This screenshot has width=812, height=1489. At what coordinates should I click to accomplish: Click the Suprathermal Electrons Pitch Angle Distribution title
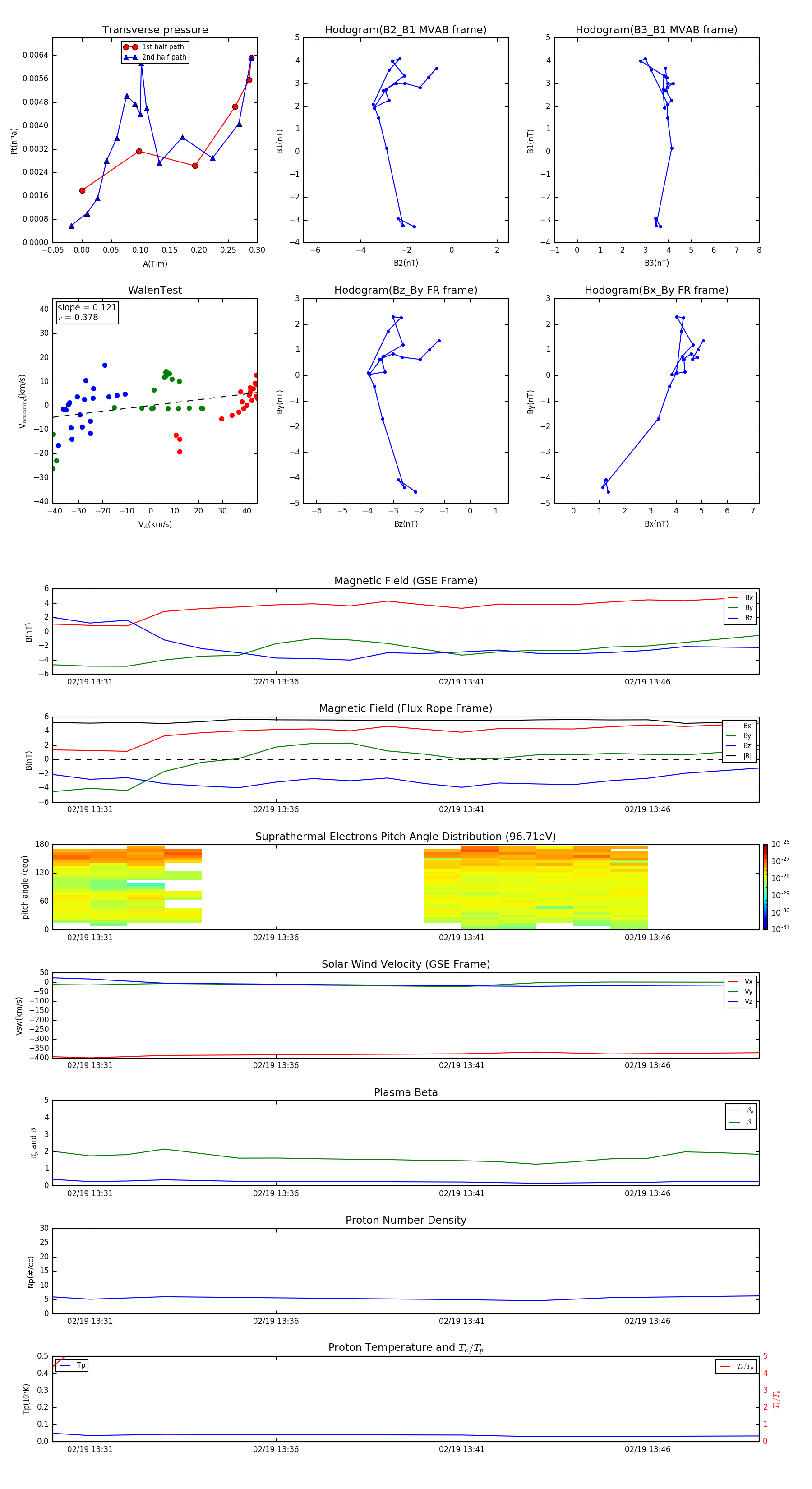[406, 837]
